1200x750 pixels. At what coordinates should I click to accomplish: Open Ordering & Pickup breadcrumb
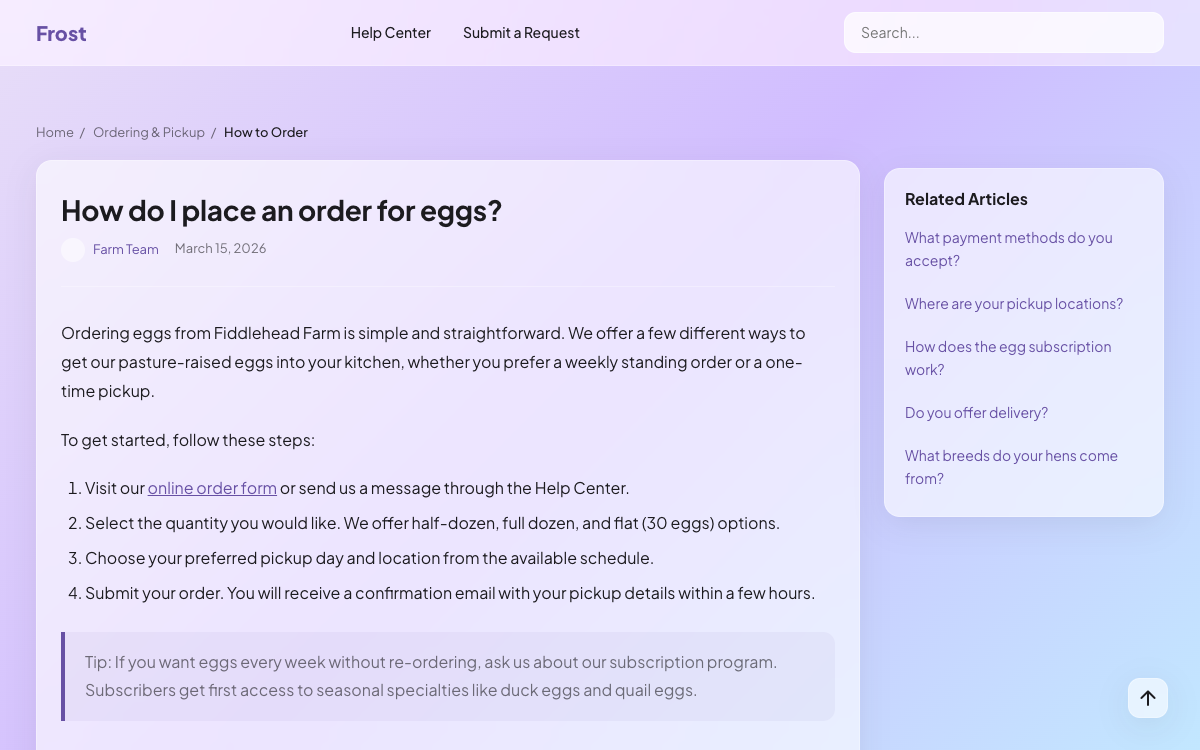(149, 132)
